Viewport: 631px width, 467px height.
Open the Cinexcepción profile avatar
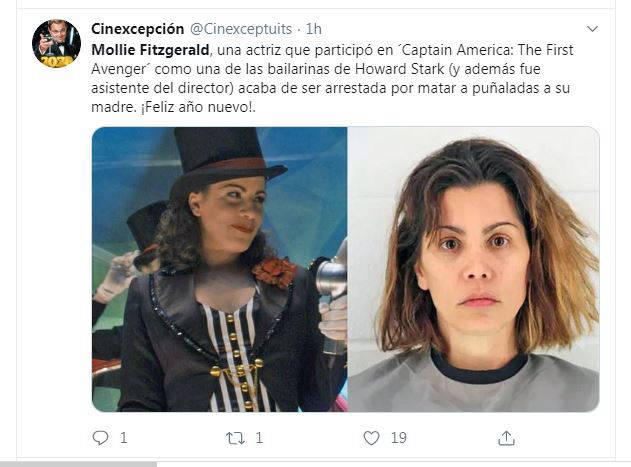pyautogui.click(x=56, y=43)
